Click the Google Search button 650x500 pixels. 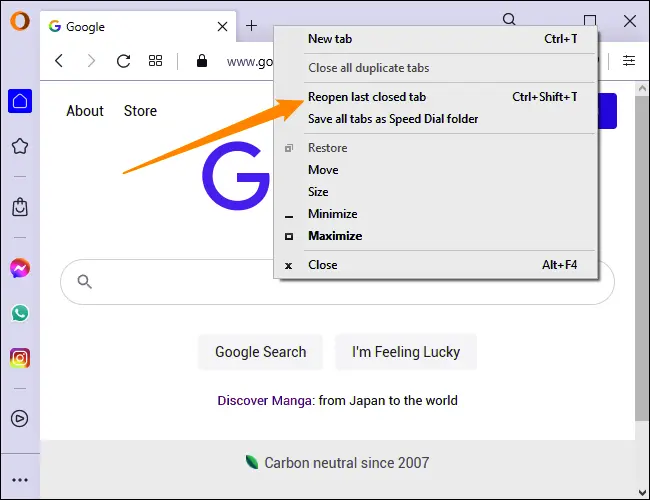[260, 352]
